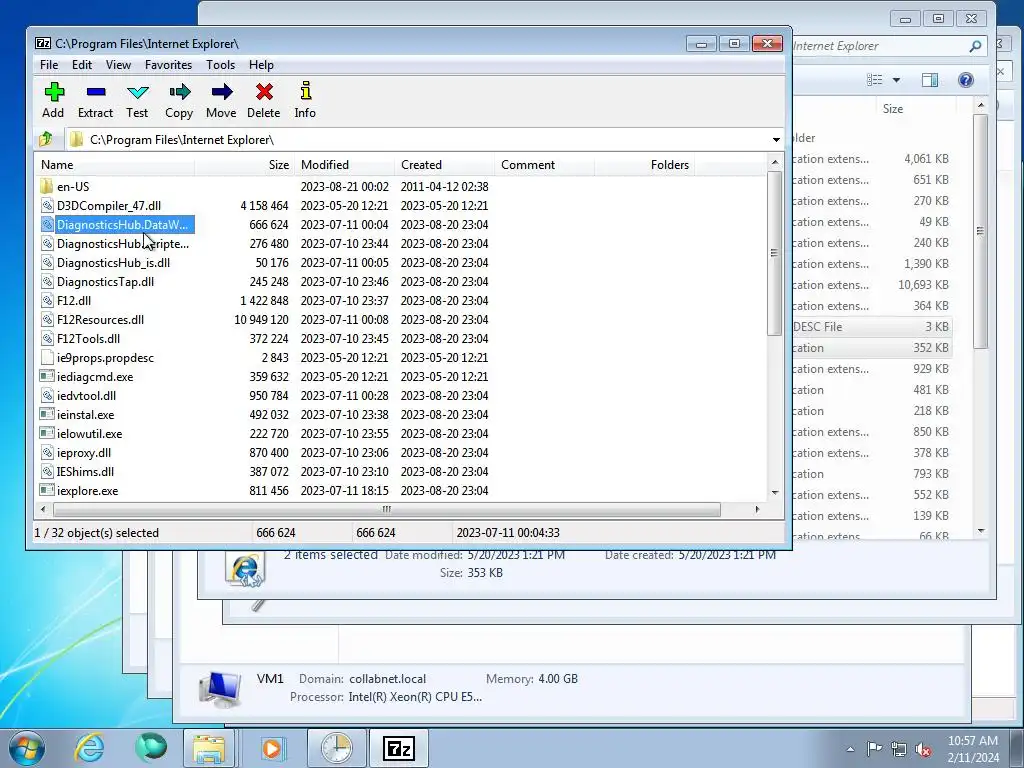
Task: Click the F12.dll file icon
Action: (x=46, y=301)
